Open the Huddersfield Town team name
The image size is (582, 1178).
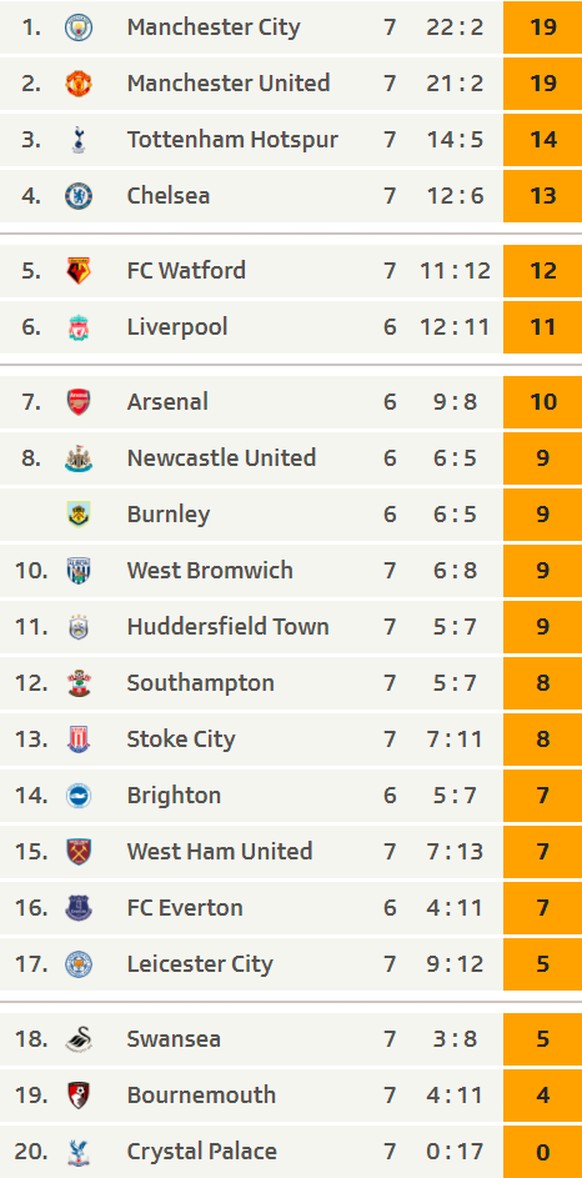click(228, 627)
